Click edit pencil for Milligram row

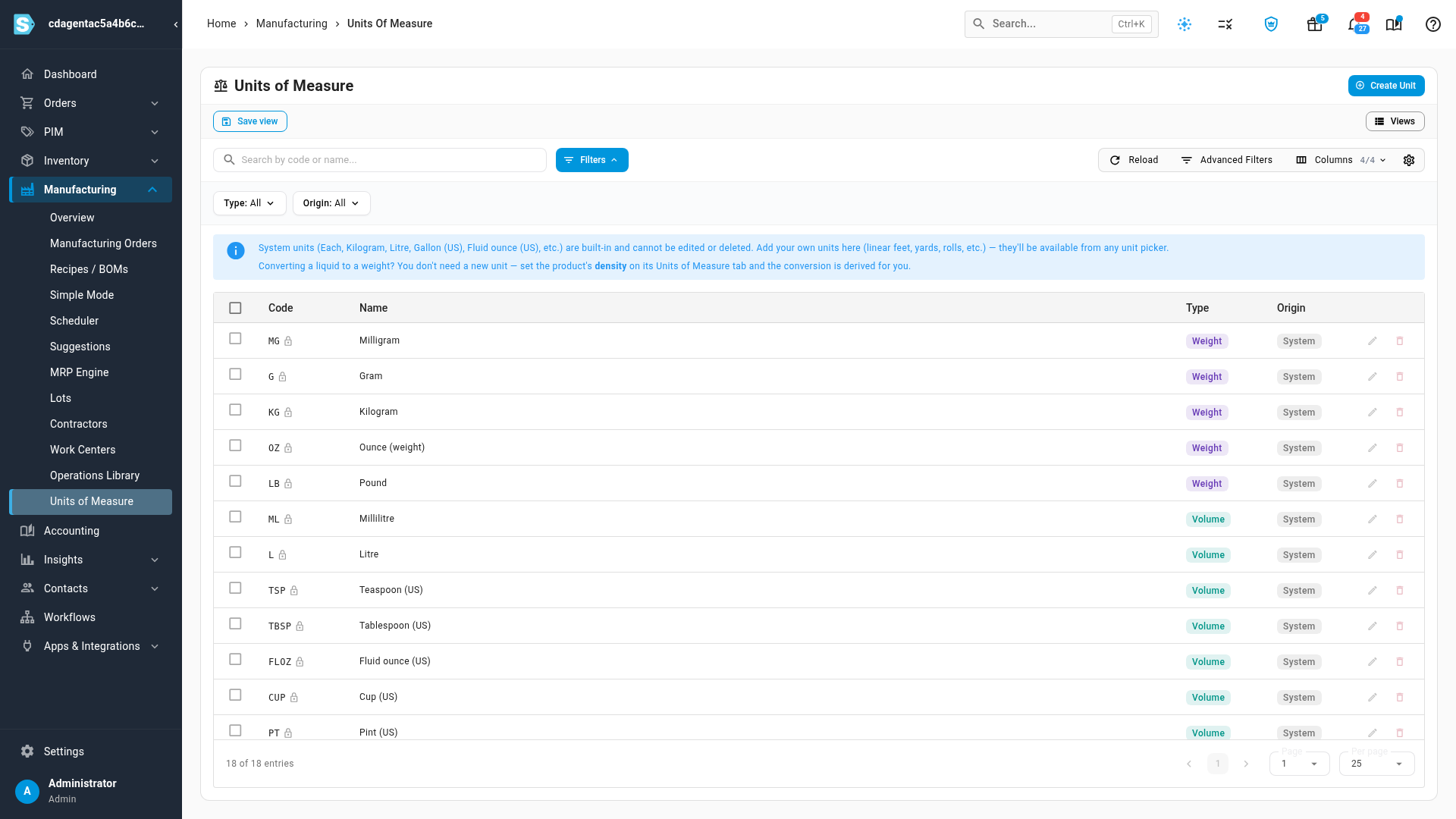(x=1373, y=341)
